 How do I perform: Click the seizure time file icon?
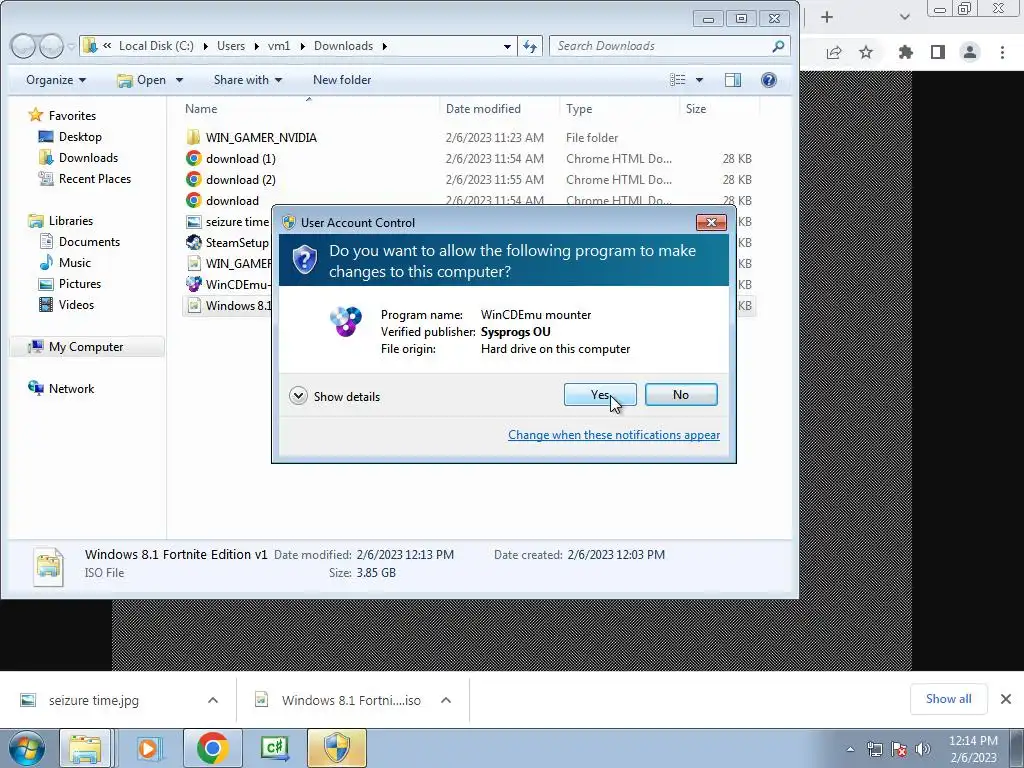point(193,221)
